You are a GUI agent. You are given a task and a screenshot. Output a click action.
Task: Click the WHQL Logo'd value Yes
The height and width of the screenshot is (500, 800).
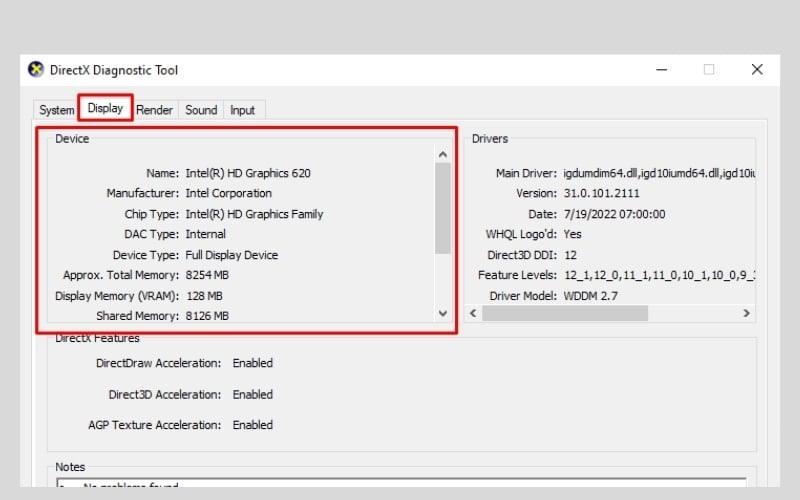point(572,234)
